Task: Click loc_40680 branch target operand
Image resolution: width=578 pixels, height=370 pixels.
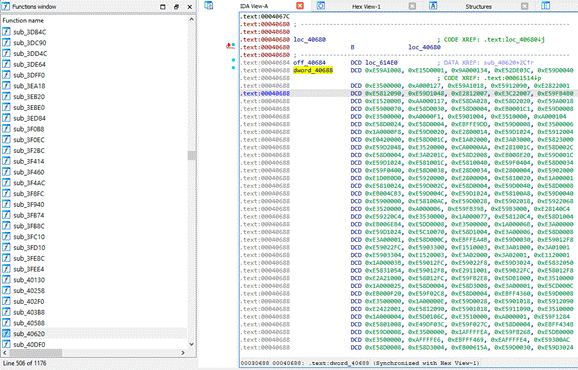Action: coord(424,47)
